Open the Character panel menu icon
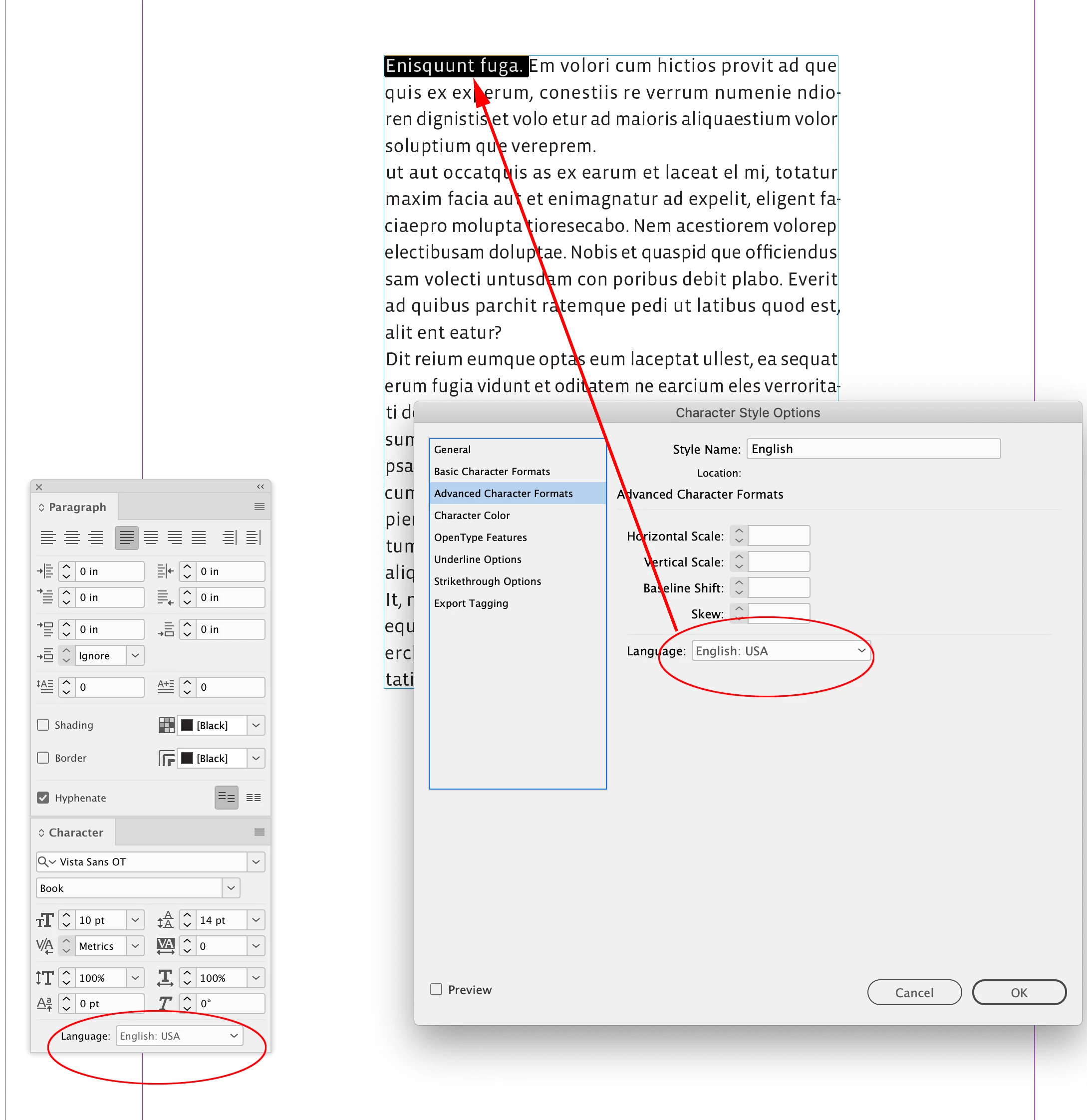Screen dimensions: 1087x1120 [x=259, y=832]
